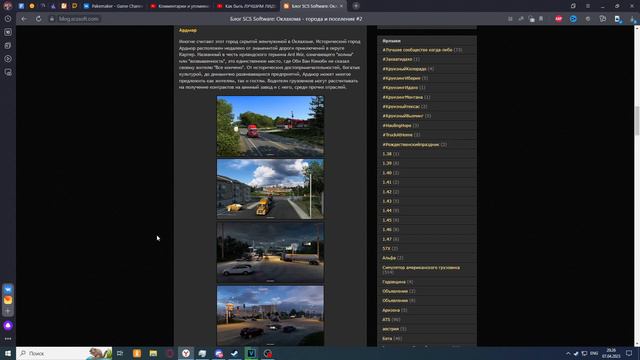The width and height of the screenshot is (640, 360).
Task: Open the Windows Start menu
Action: click(x=8, y=353)
